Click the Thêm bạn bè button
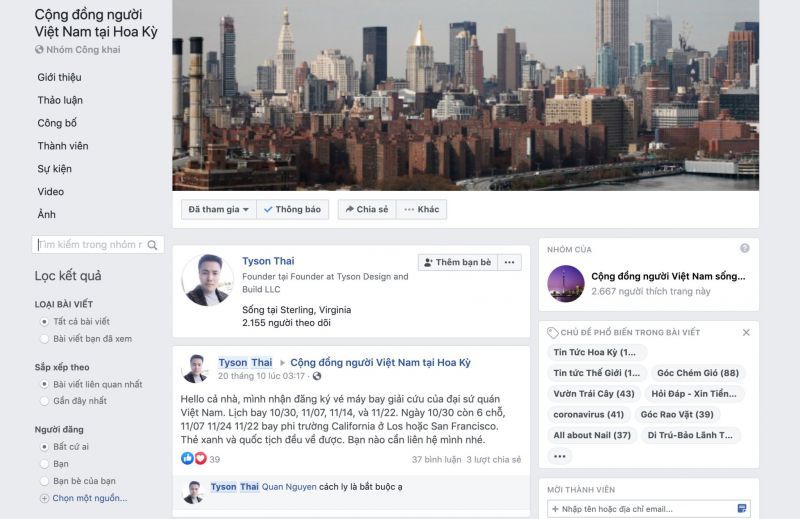800x519 pixels. coord(458,262)
